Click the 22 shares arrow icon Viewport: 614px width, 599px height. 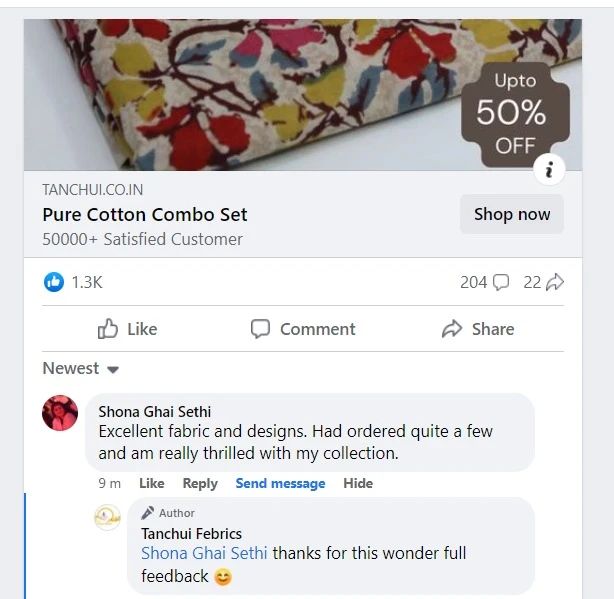pos(555,282)
